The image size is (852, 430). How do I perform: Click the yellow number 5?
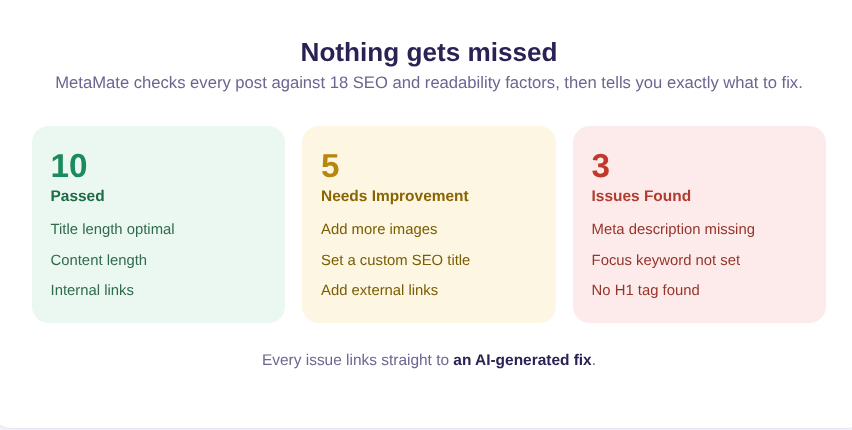(x=330, y=166)
